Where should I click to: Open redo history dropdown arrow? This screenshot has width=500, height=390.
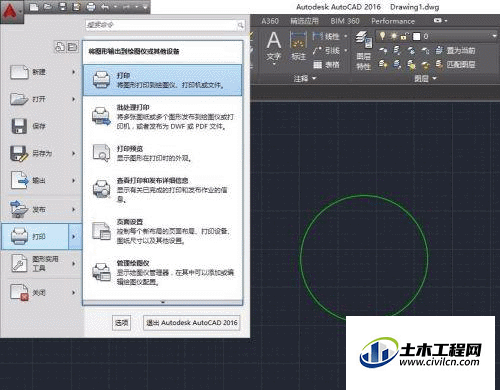coord(137,7)
